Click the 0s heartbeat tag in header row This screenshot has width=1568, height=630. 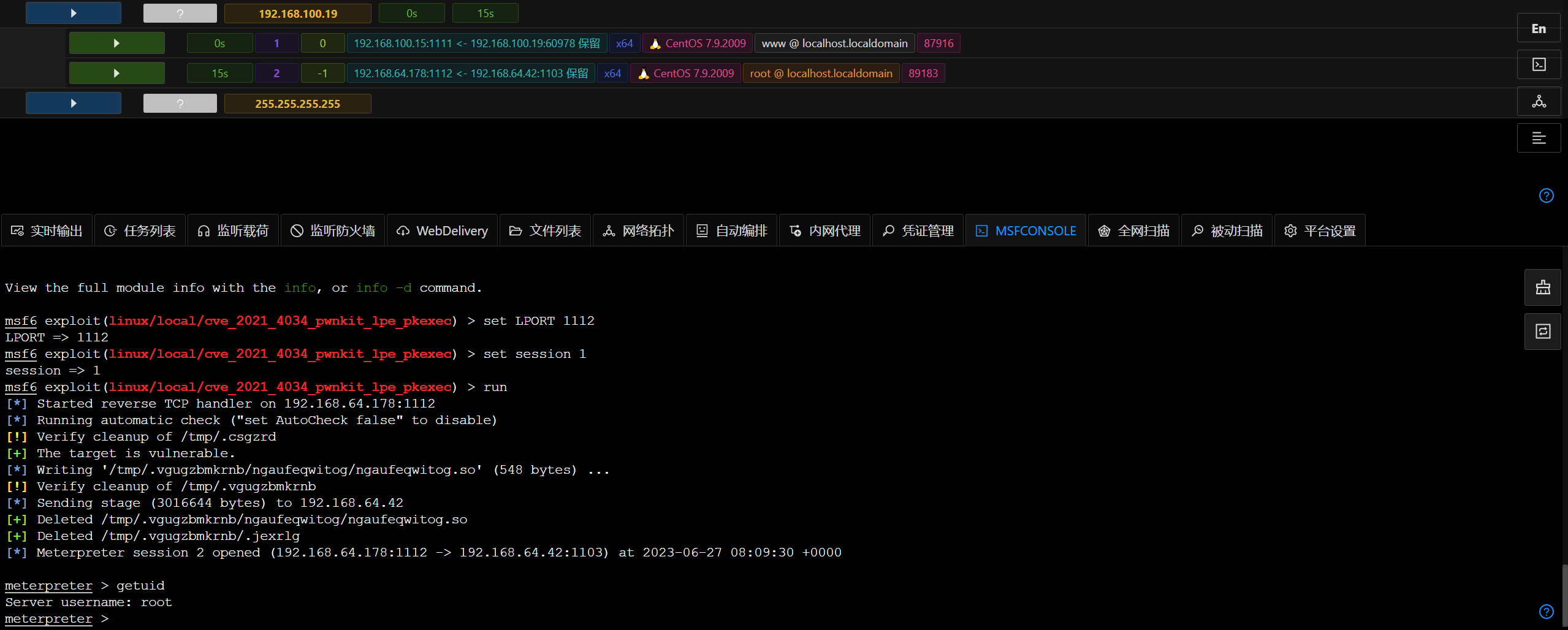412,13
